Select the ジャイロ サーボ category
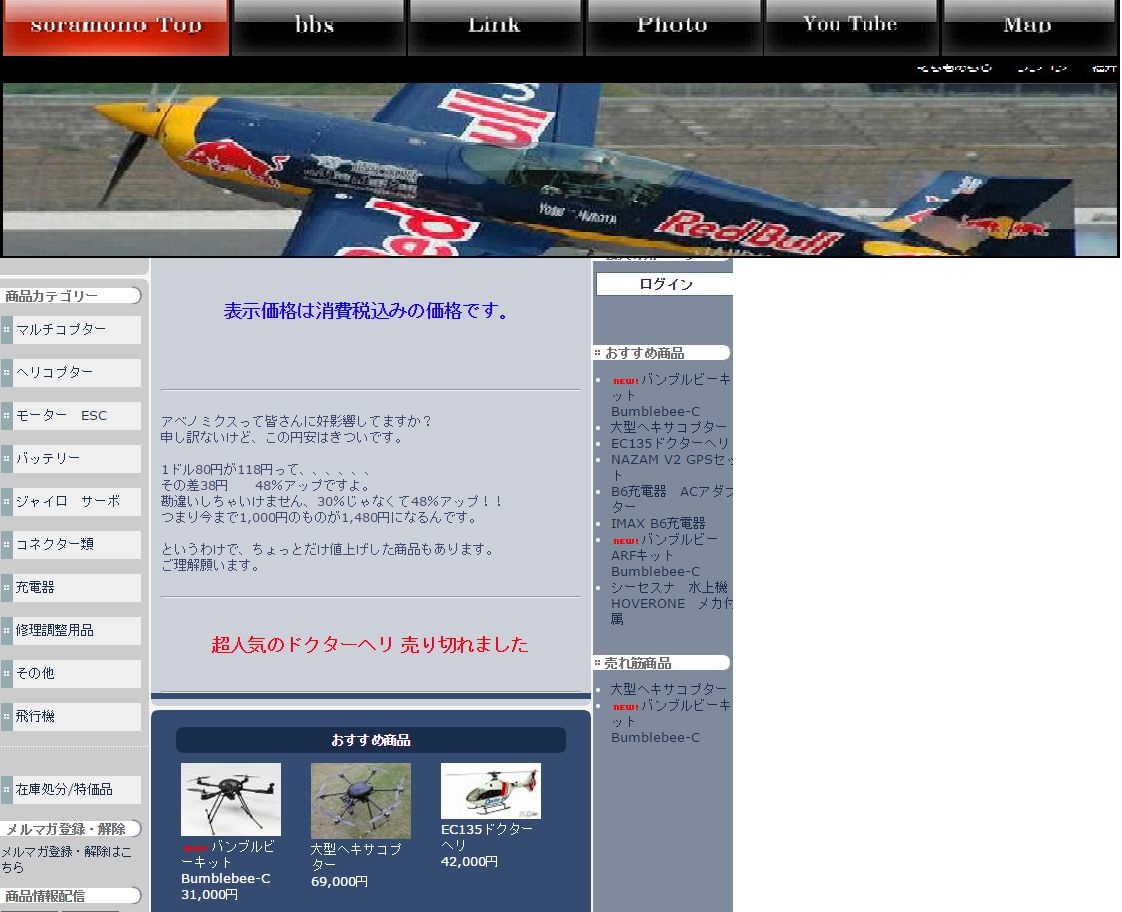The image size is (1122, 912). pos(71,501)
